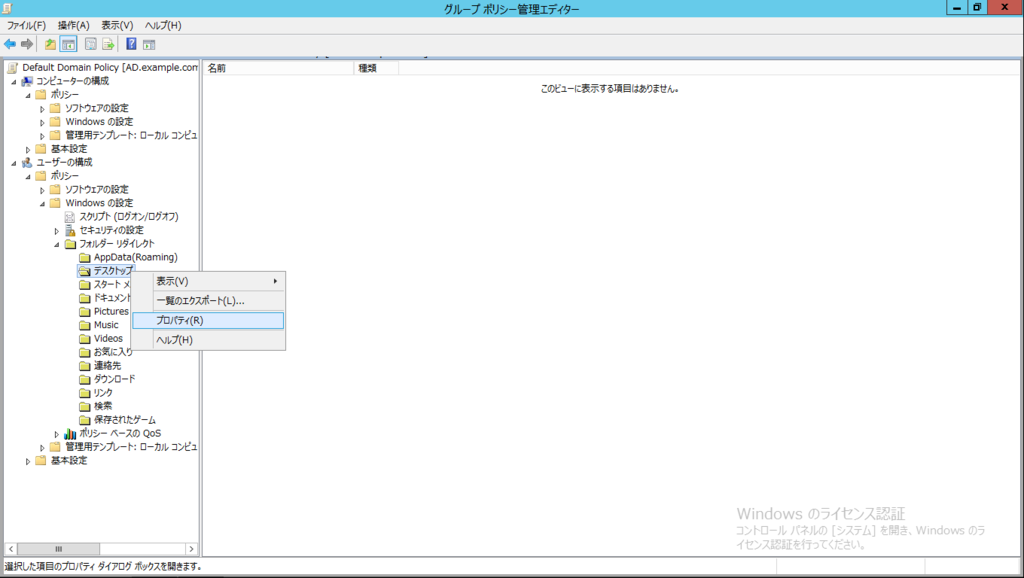Click the ダウンロード folder icon
This screenshot has width=1024, height=578.
pos(84,379)
